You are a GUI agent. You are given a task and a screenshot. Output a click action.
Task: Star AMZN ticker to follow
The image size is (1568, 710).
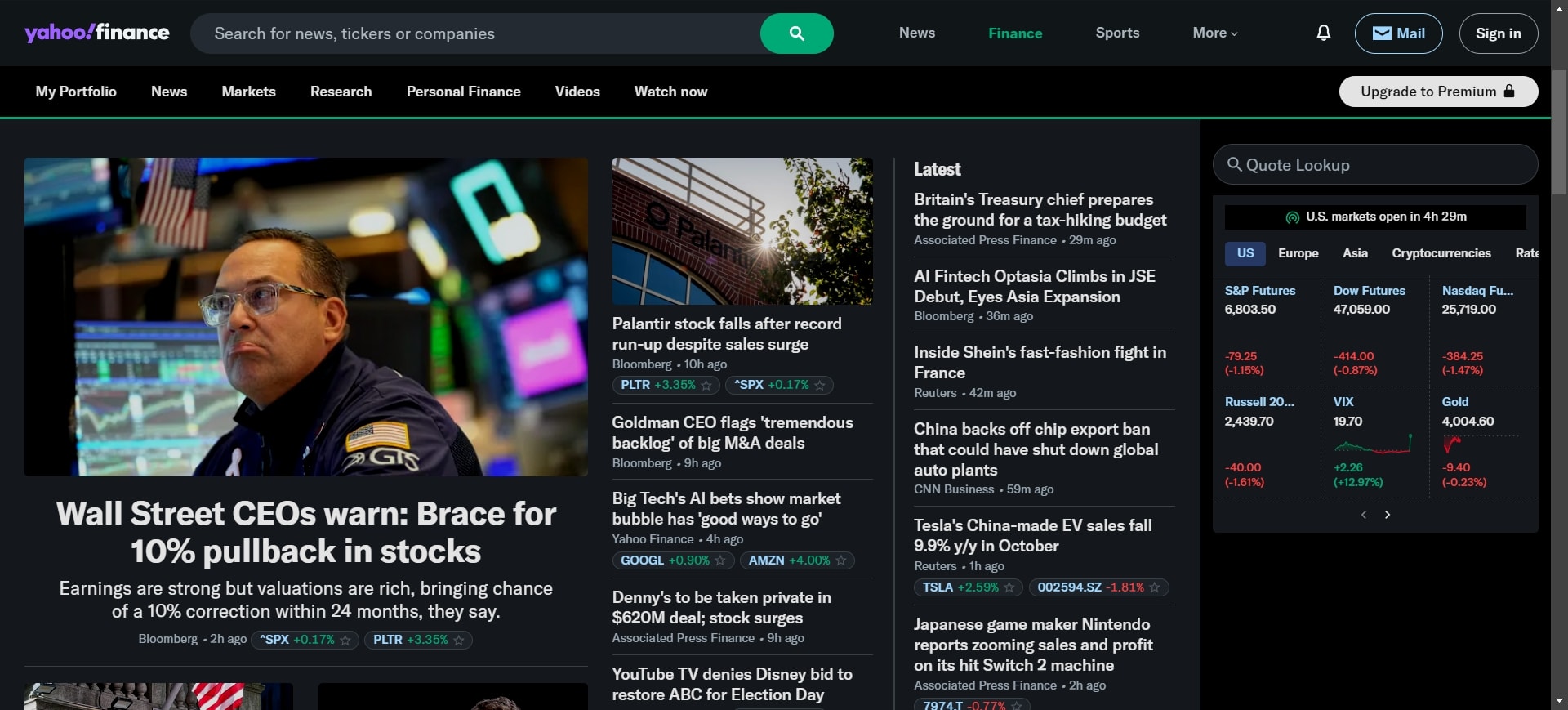tap(841, 560)
